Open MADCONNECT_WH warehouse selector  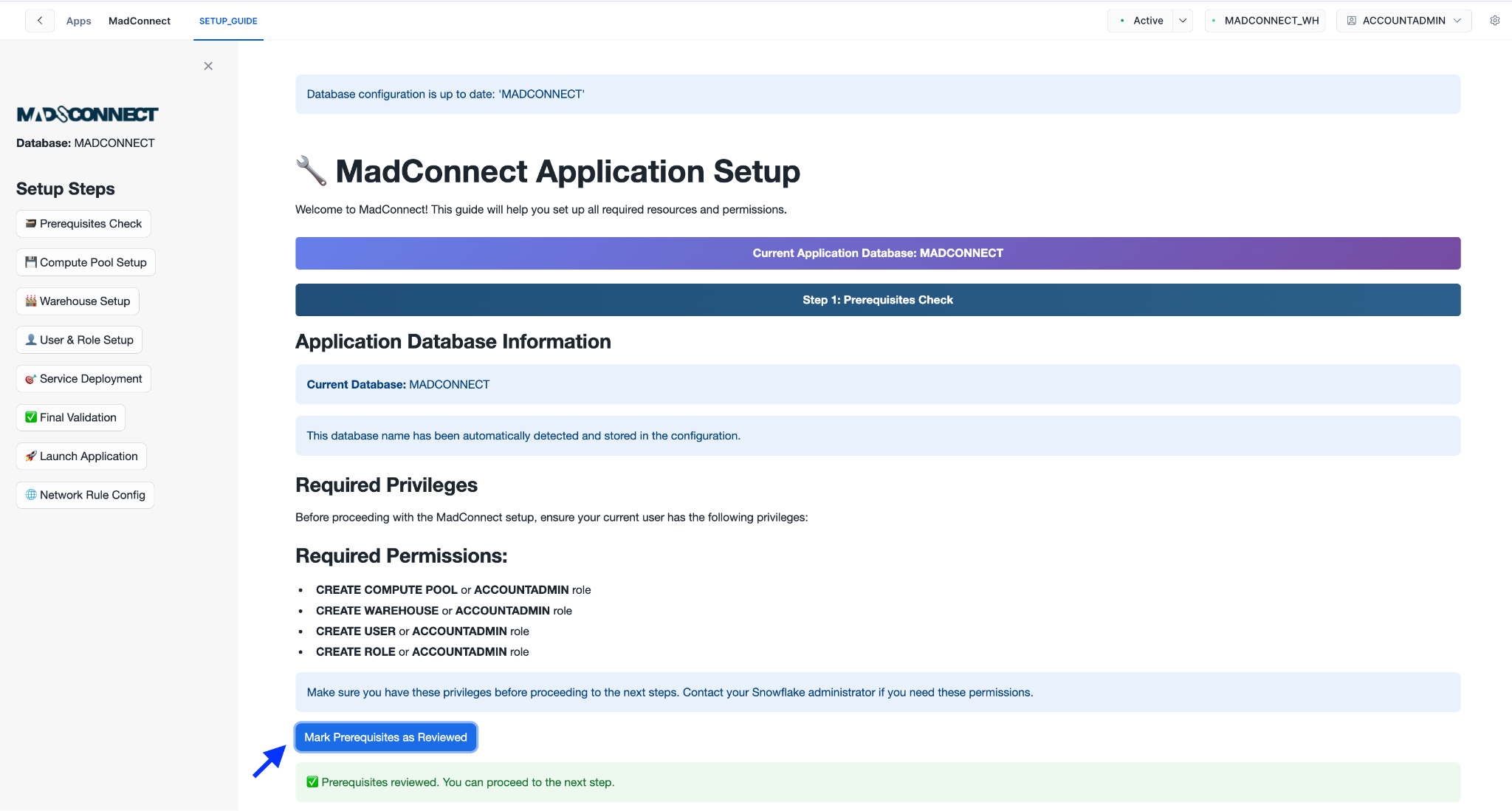1265,21
